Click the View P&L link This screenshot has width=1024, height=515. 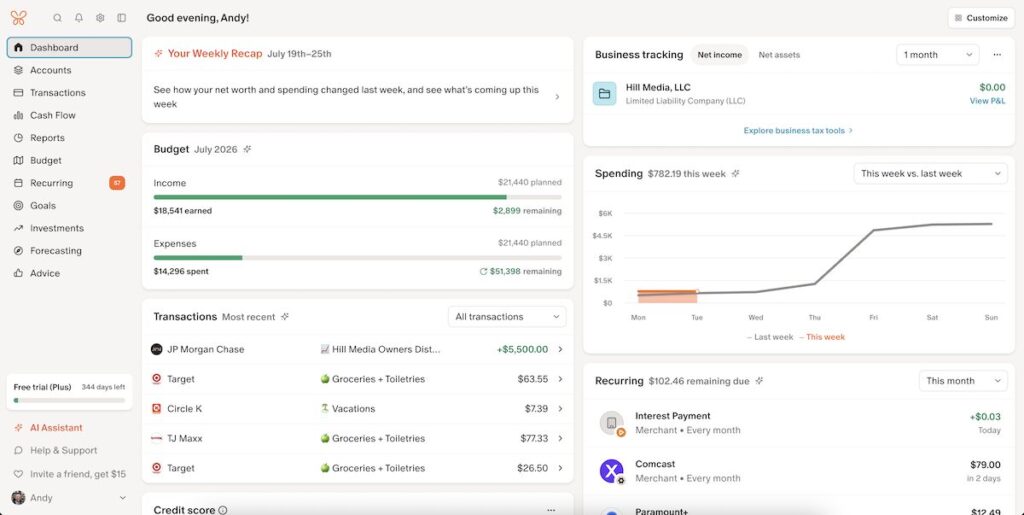987,101
